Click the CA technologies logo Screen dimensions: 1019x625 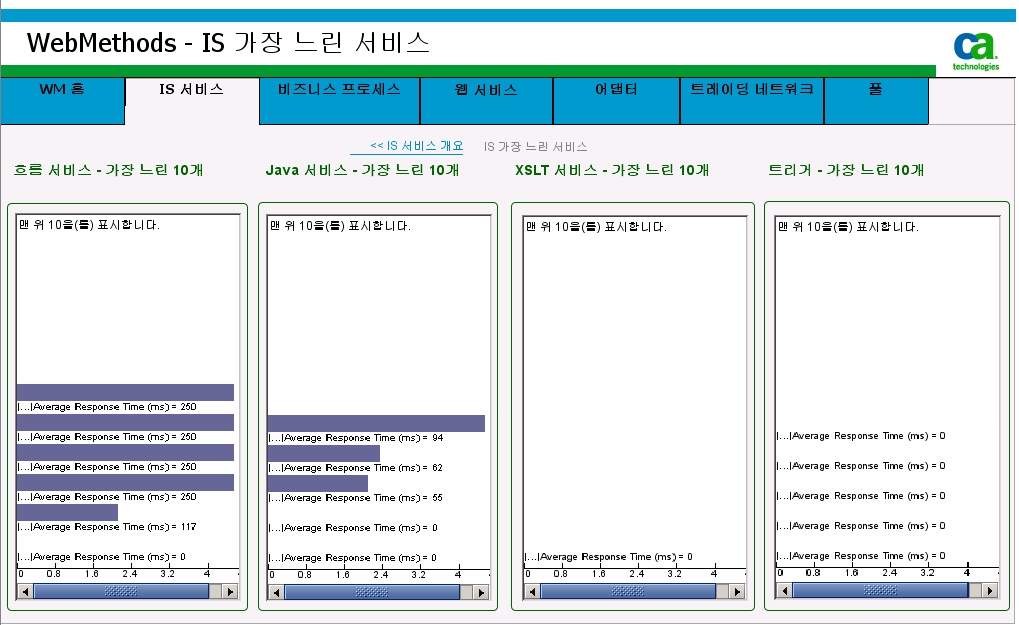(975, 51)
